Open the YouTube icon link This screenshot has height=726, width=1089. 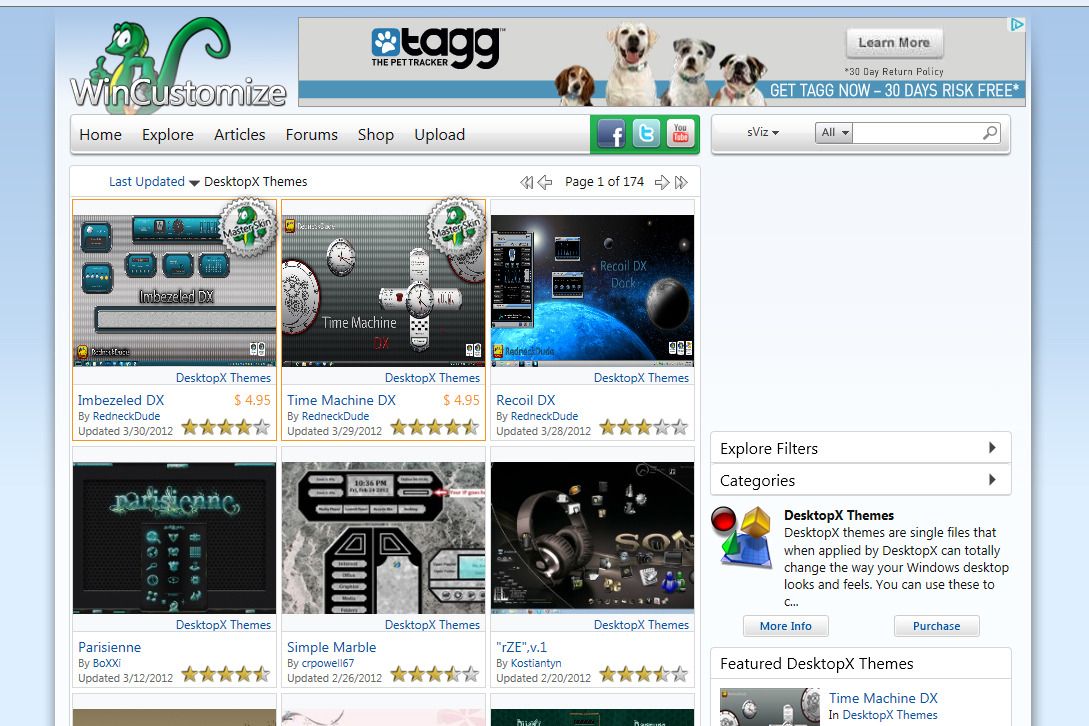point(681,133)
